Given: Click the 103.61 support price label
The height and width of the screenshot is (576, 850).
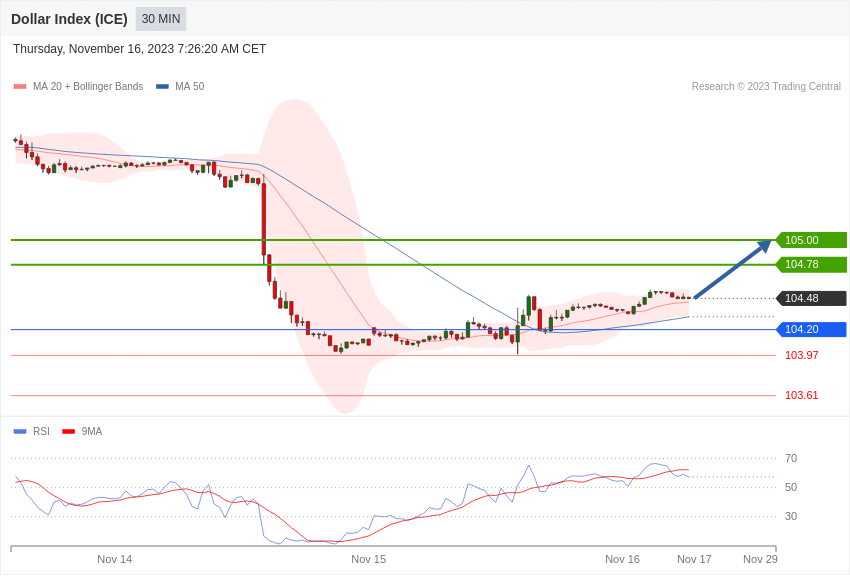Looking at the screenshot, I should [802, 396].
